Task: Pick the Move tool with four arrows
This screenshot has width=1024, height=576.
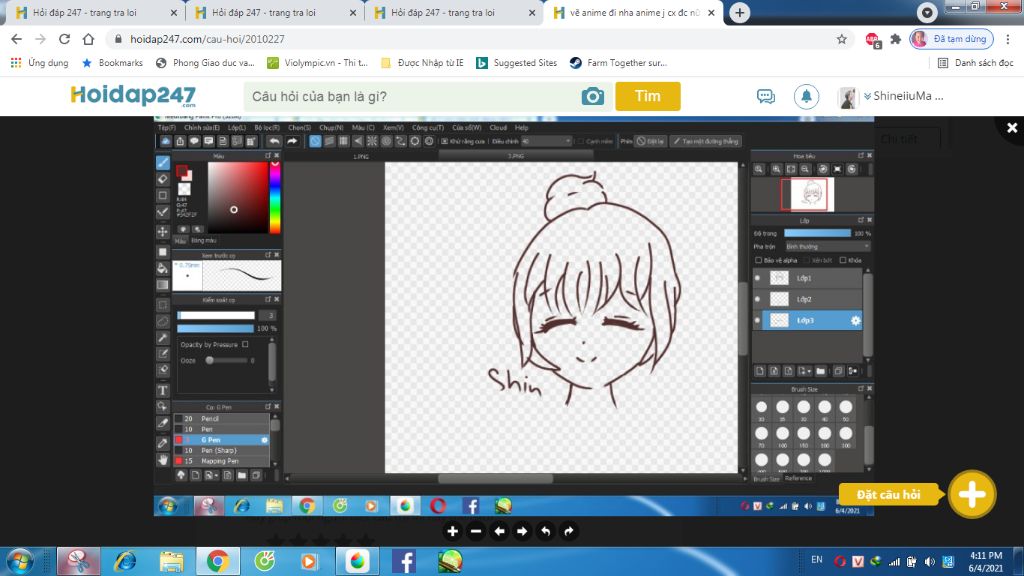Action: coord(163,232)
